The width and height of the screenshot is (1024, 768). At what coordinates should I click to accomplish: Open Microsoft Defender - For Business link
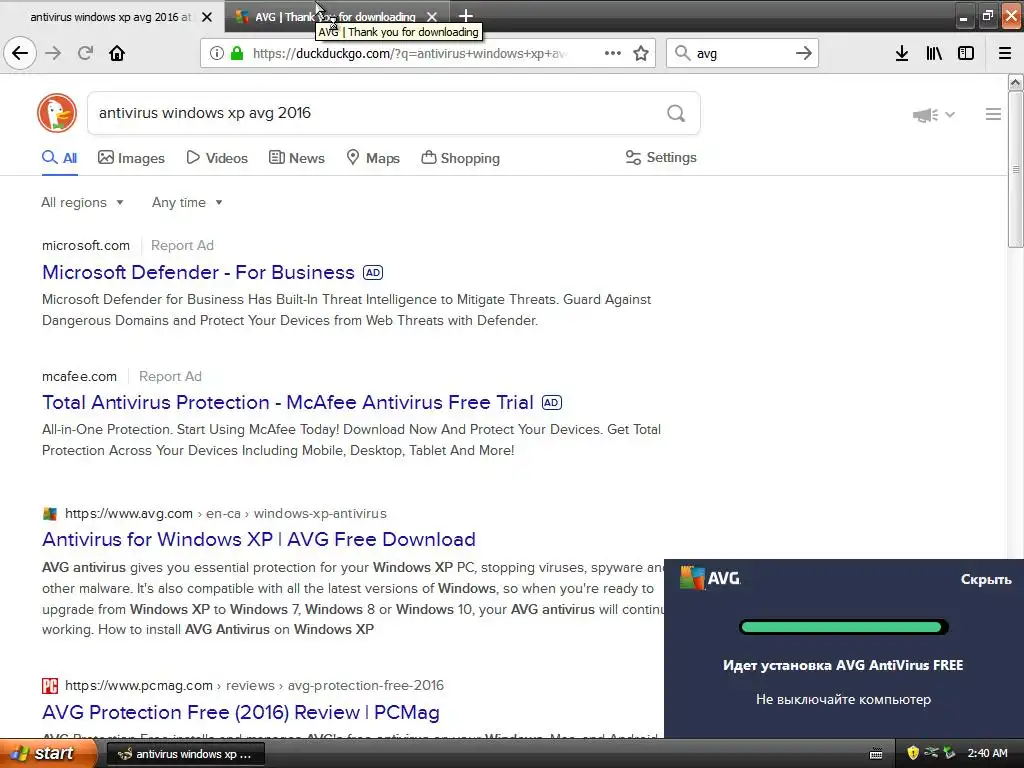pyautogui.click(x=199, y=272)
